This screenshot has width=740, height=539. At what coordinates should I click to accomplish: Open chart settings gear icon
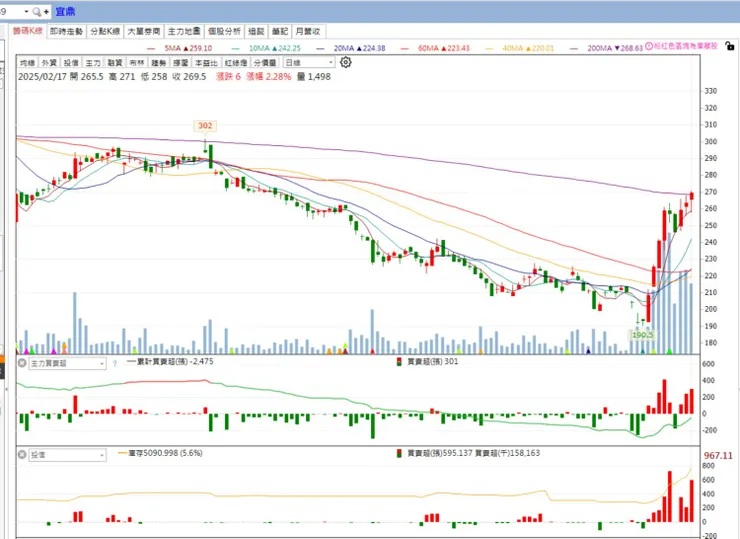[345, 62]
